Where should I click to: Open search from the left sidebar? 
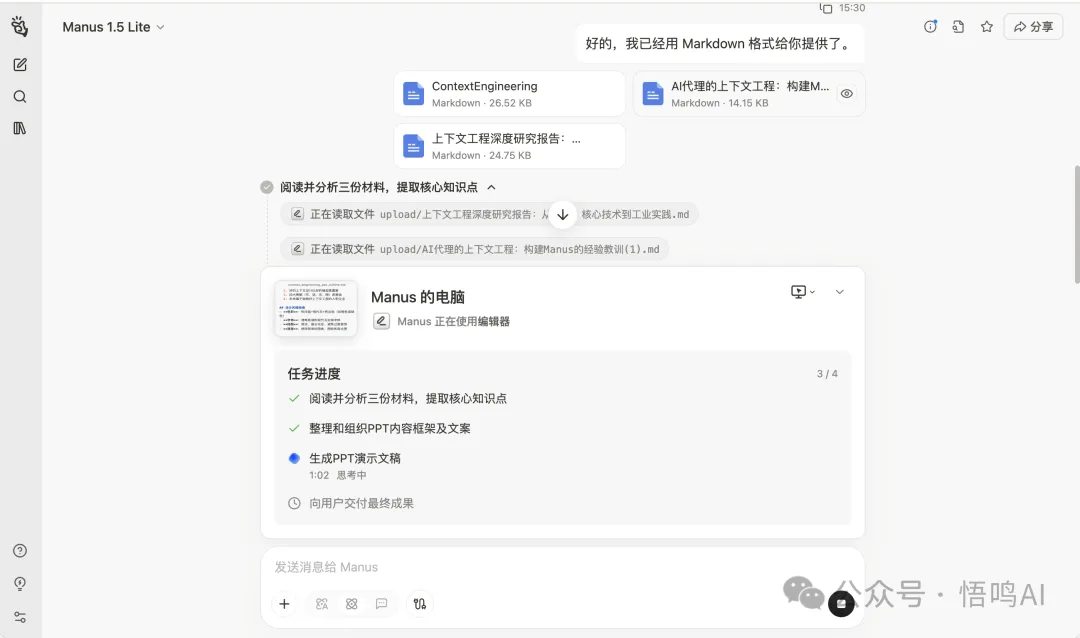20,97
